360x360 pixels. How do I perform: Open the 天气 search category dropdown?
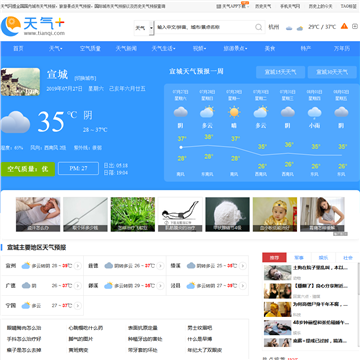[144, 28]
